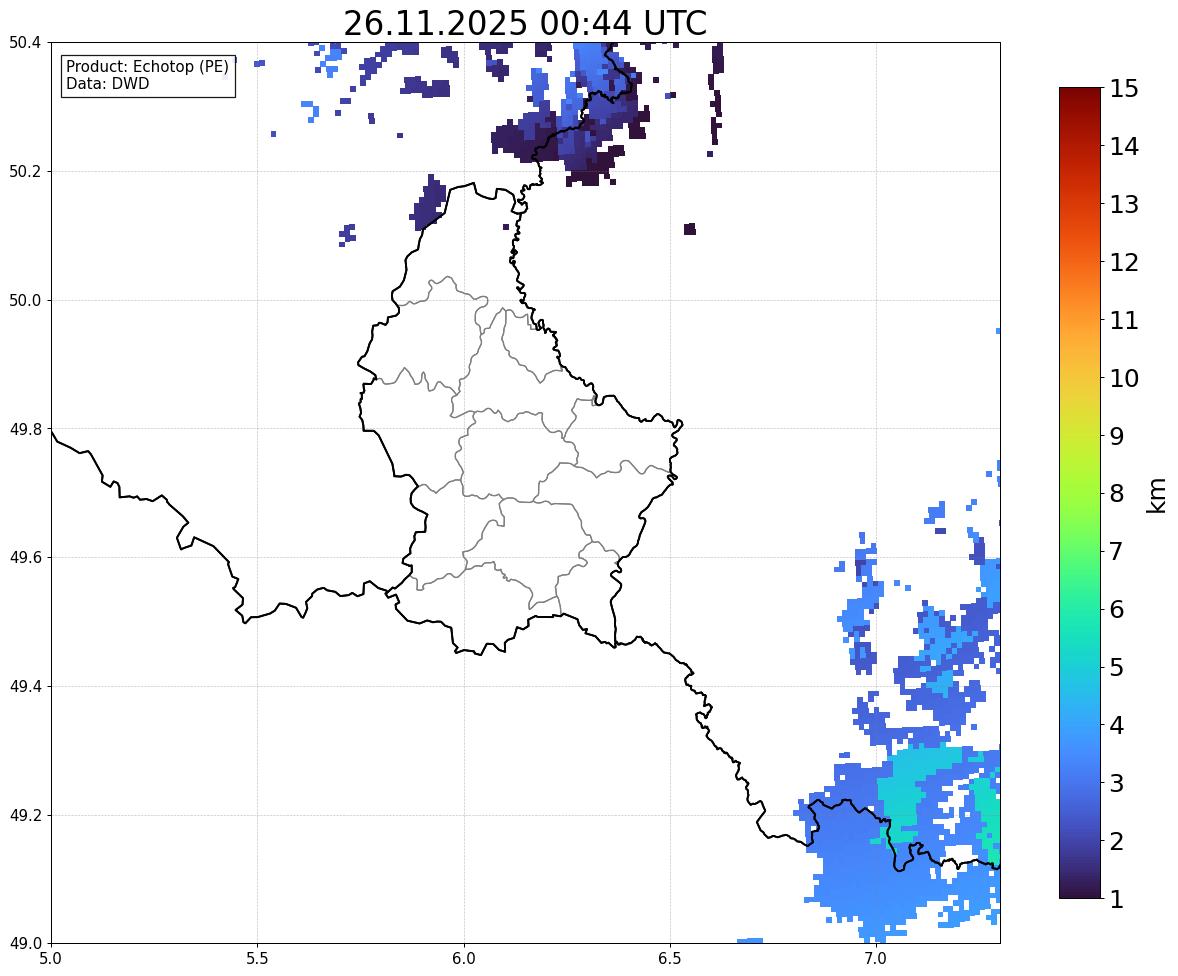Click the title '26.11.2025 00:44 UTC'

pyautogui.click(x=524, y=23)
